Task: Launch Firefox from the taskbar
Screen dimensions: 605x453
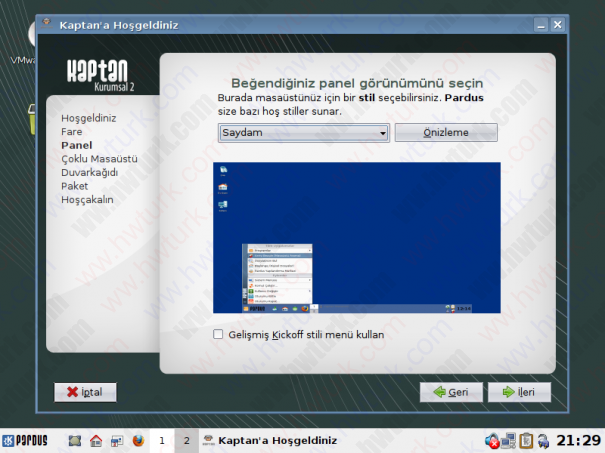Action: (138, 440)
